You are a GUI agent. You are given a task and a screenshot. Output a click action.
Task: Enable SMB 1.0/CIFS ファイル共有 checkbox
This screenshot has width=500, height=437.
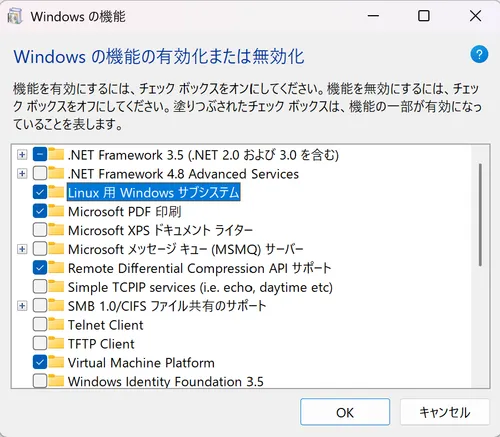(40, 306)
